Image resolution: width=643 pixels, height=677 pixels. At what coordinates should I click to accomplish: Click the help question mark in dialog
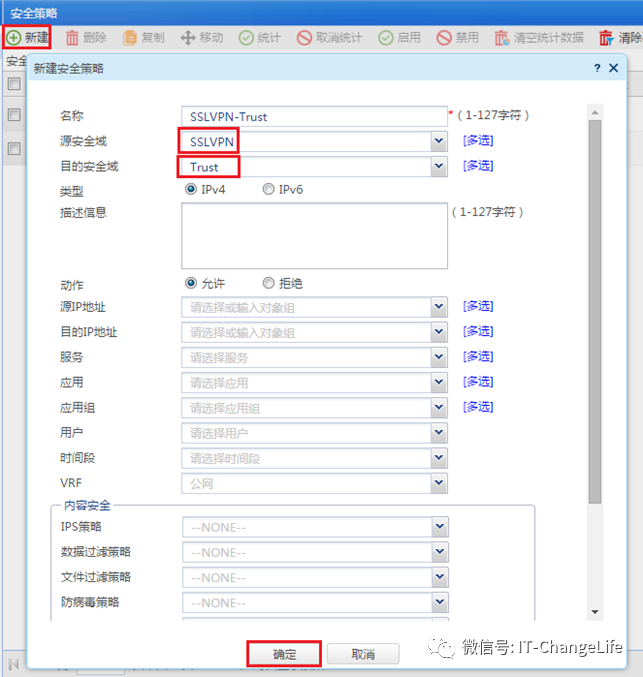pos(597,68)
